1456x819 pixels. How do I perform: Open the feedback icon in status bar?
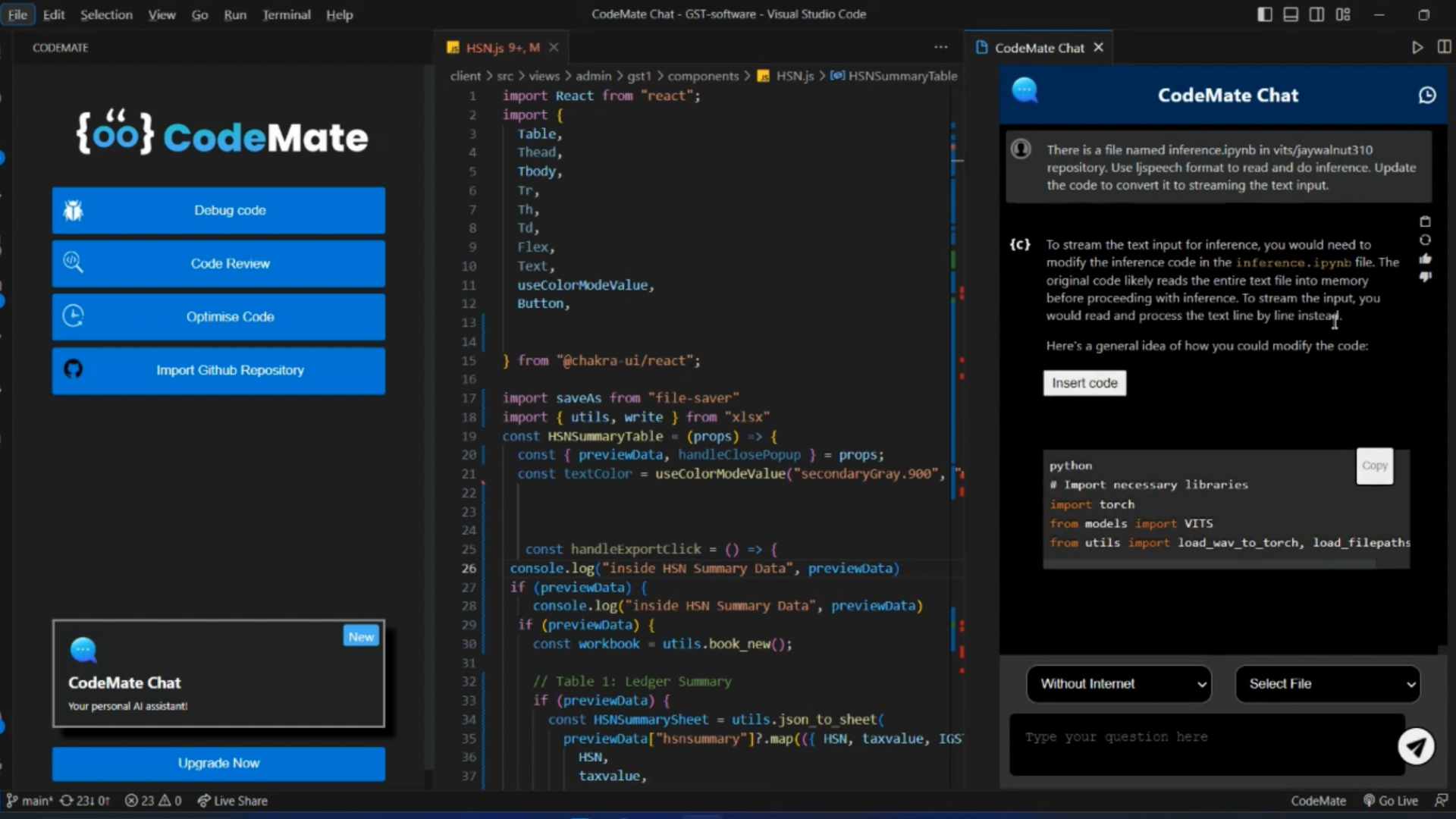[1441, 801]
